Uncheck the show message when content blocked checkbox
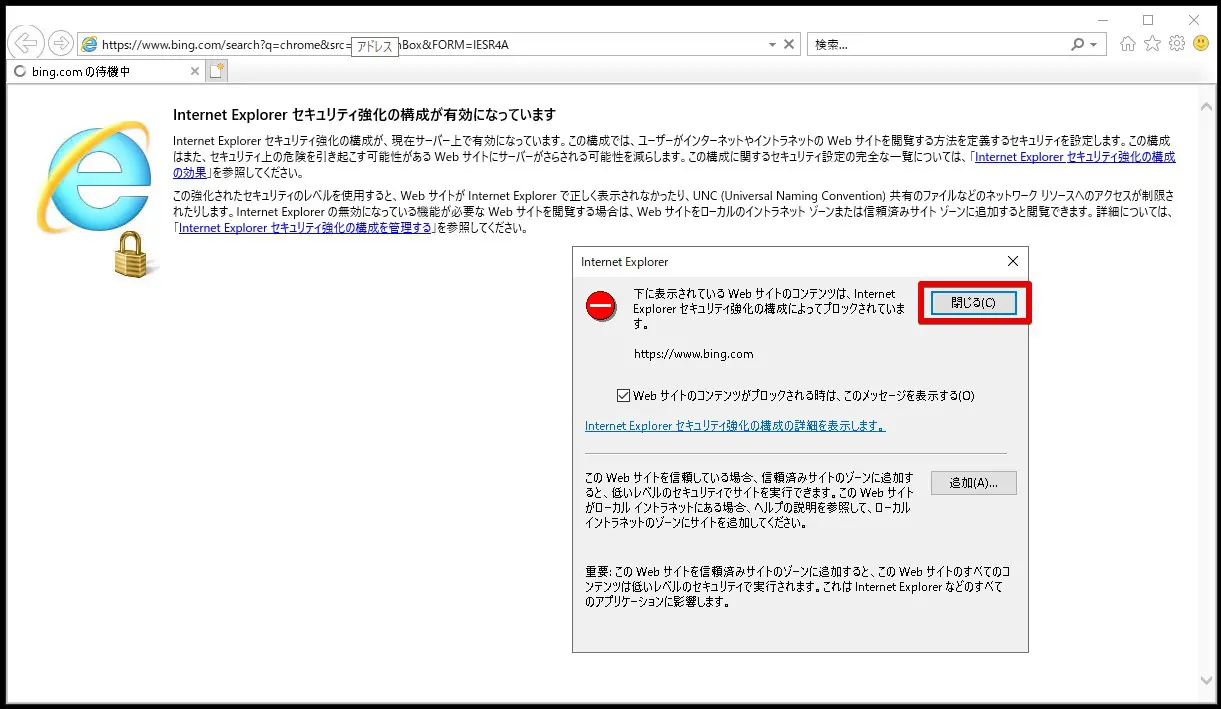This screenshot has height=709, width=1221. [x=624, y=395]
